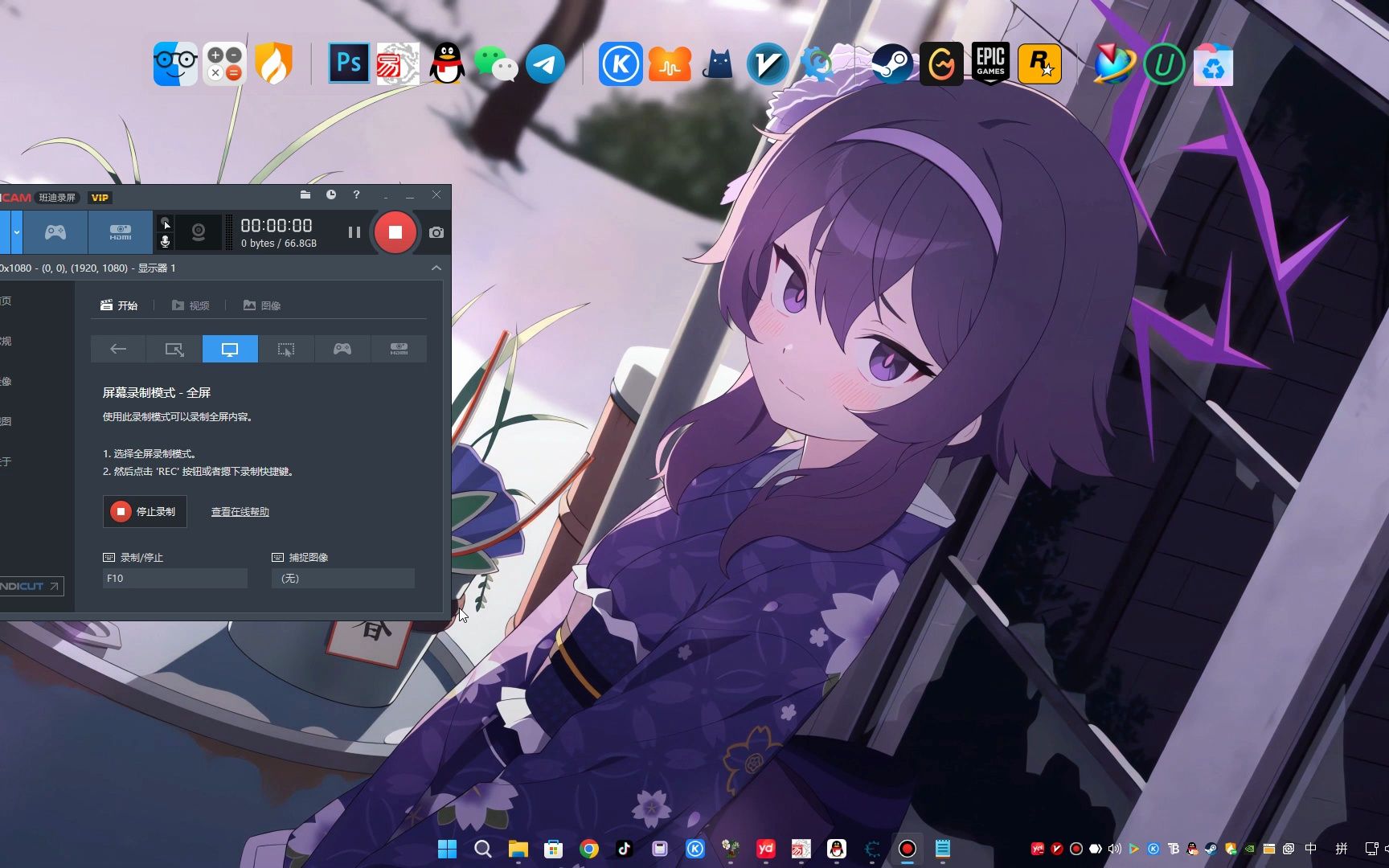
Task: Open the Recycle Bin icon in the dock
Action: point(1213,64)
